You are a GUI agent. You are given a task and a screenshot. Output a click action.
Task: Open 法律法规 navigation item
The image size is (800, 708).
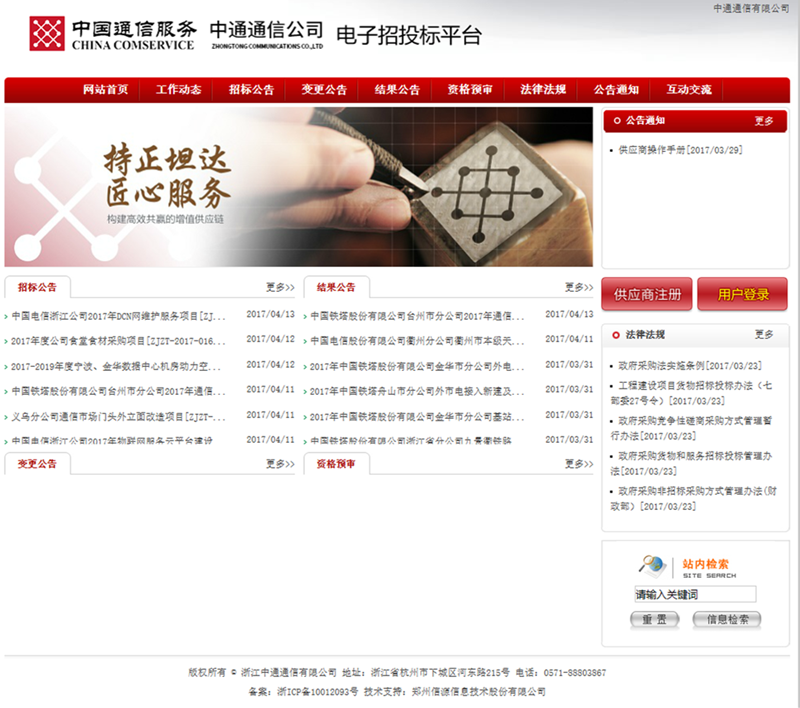[543, 90]
